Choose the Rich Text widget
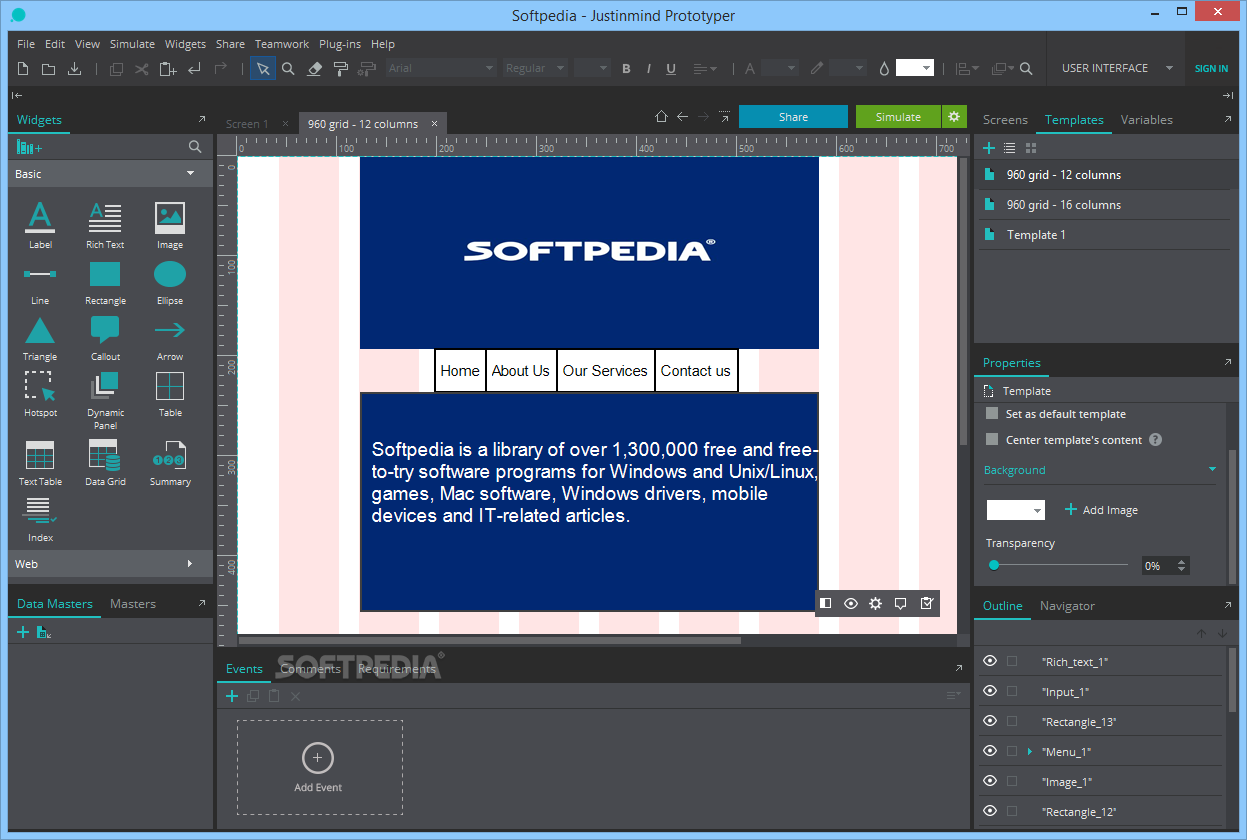The width and height of the screenshot is (1247, 840). (x=105, y=225)
